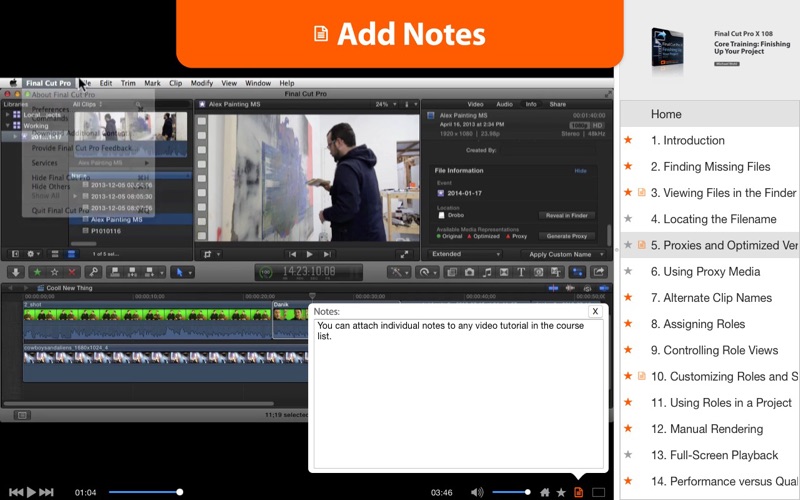
Task: Toggle favorite star for 1. Introduction
Action: coord(628,140)
